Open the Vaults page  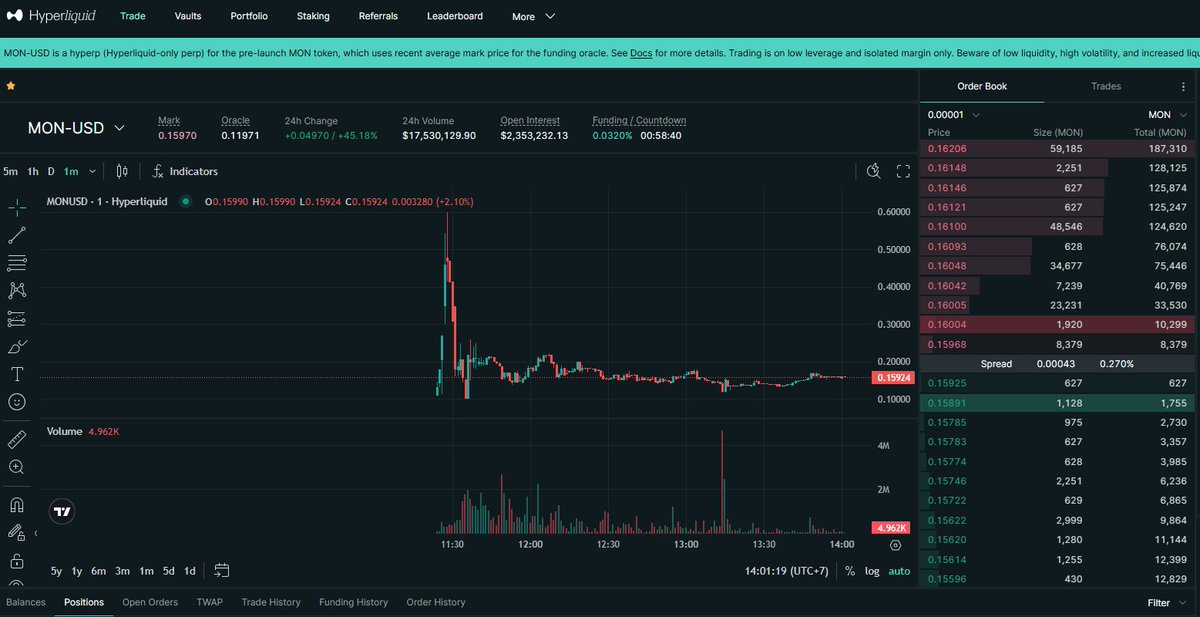pos(187,17)
